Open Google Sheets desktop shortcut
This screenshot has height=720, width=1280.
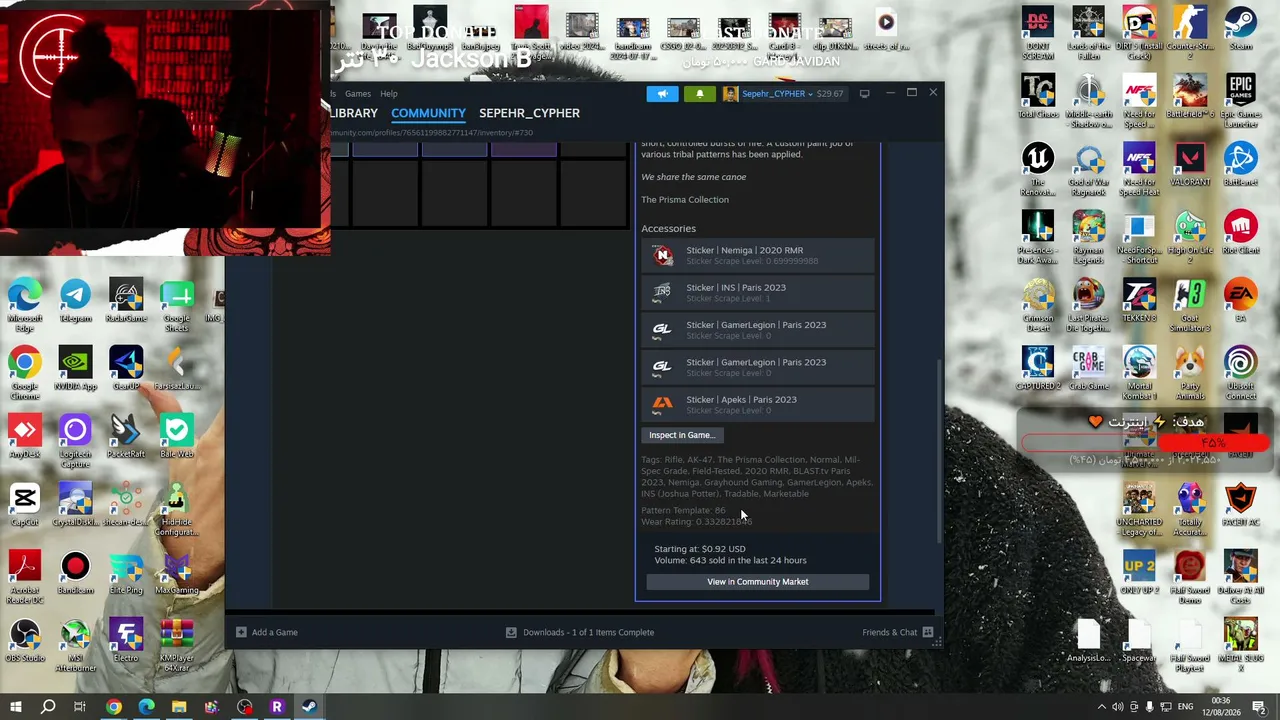click(176, 306)
